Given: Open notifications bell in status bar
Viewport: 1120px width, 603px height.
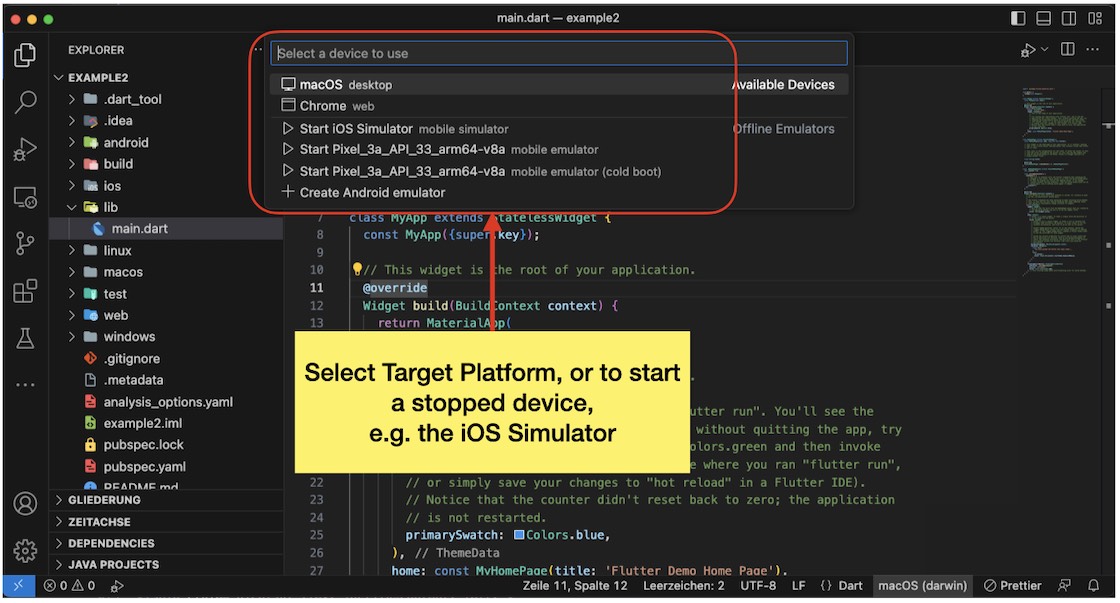Looking at the screenshot, I should (x=1094, y=586).
